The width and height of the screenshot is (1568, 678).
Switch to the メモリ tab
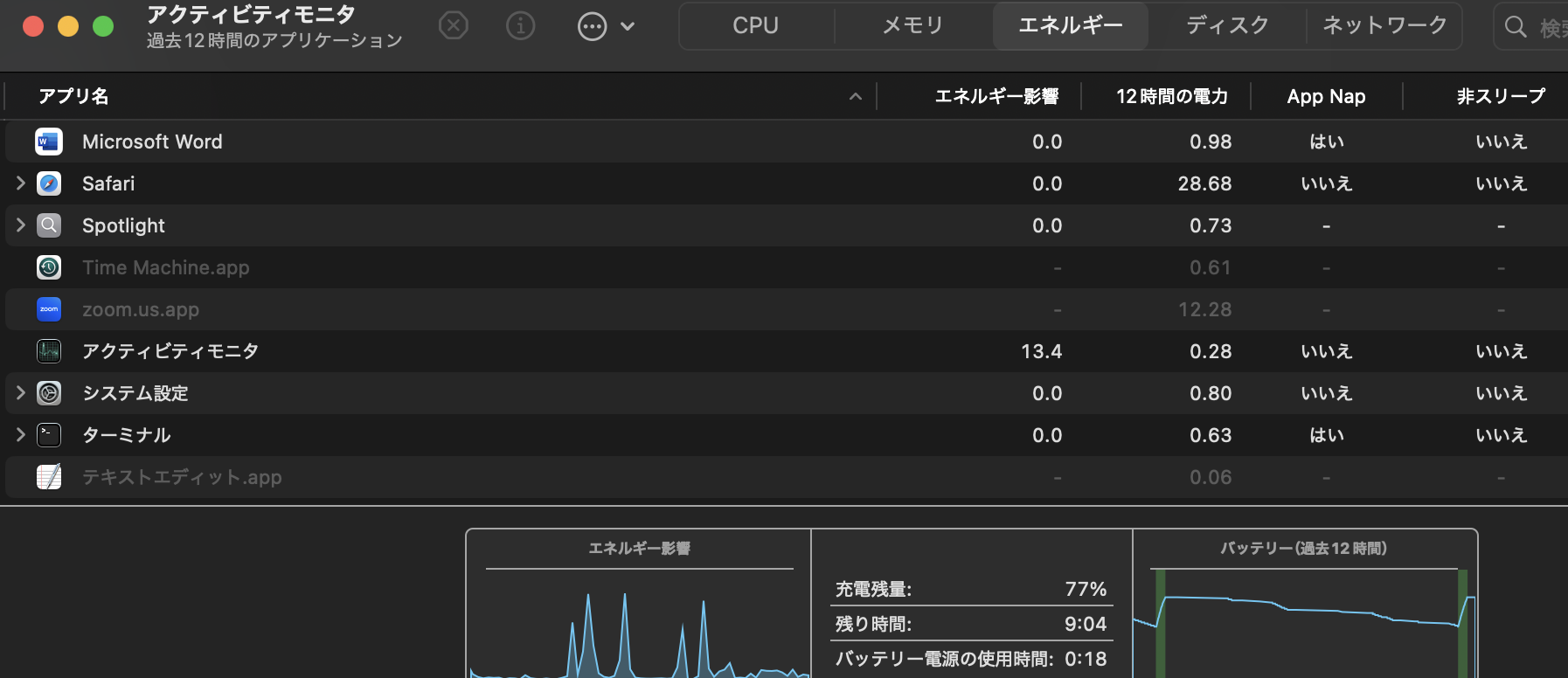pyautogui.click(x=912, y=26)
